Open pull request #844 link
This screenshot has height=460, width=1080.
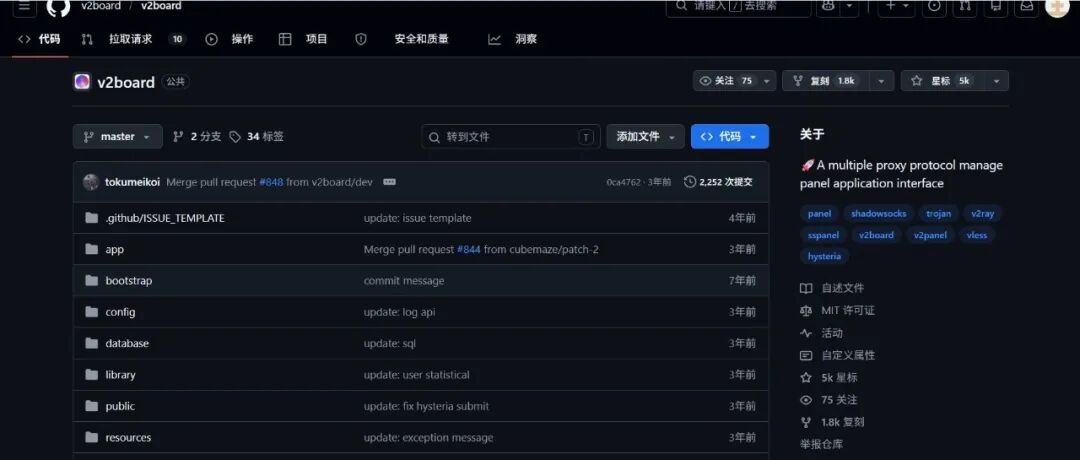pos(468,249)
